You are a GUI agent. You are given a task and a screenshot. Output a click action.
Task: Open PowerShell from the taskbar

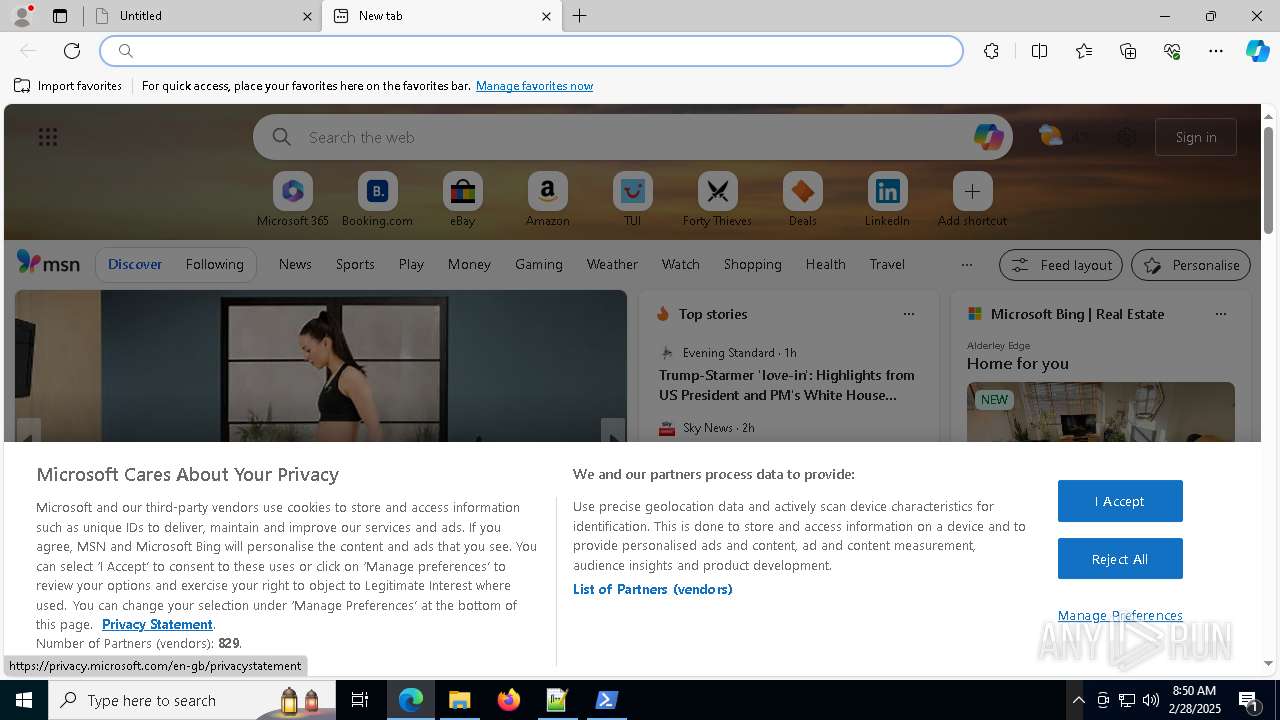click(606, 700)
